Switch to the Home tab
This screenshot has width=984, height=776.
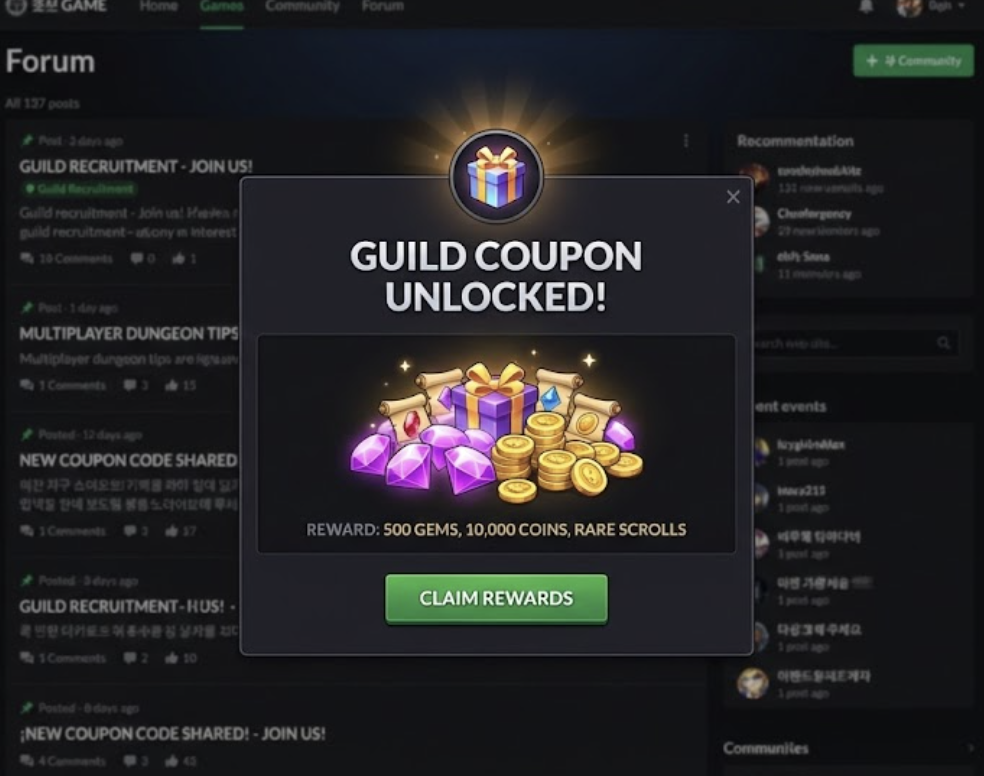[x=158, y=6]
